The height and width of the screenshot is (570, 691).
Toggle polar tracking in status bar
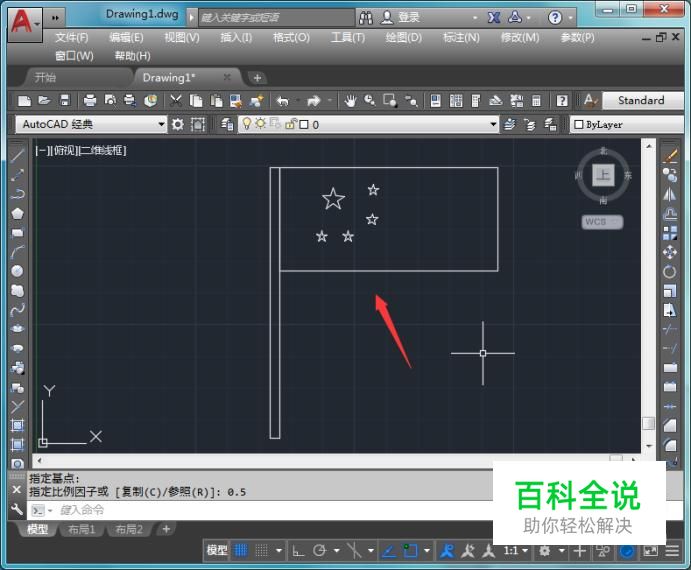pyautogui.click(x=319, y=551)
